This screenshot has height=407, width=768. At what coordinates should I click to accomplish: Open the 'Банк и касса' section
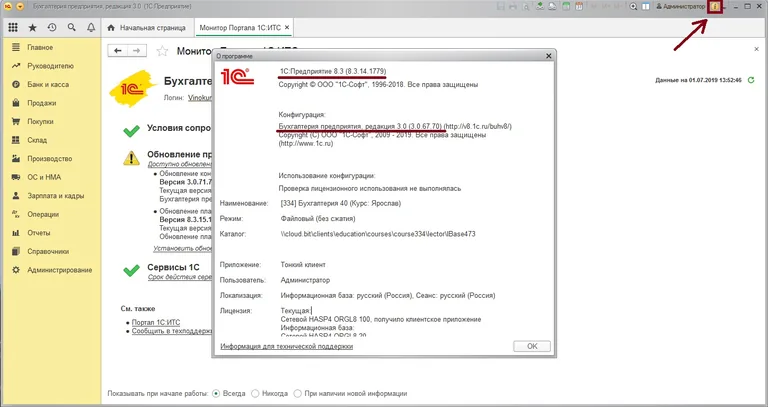pyautogui.click(x=48, y=84)
